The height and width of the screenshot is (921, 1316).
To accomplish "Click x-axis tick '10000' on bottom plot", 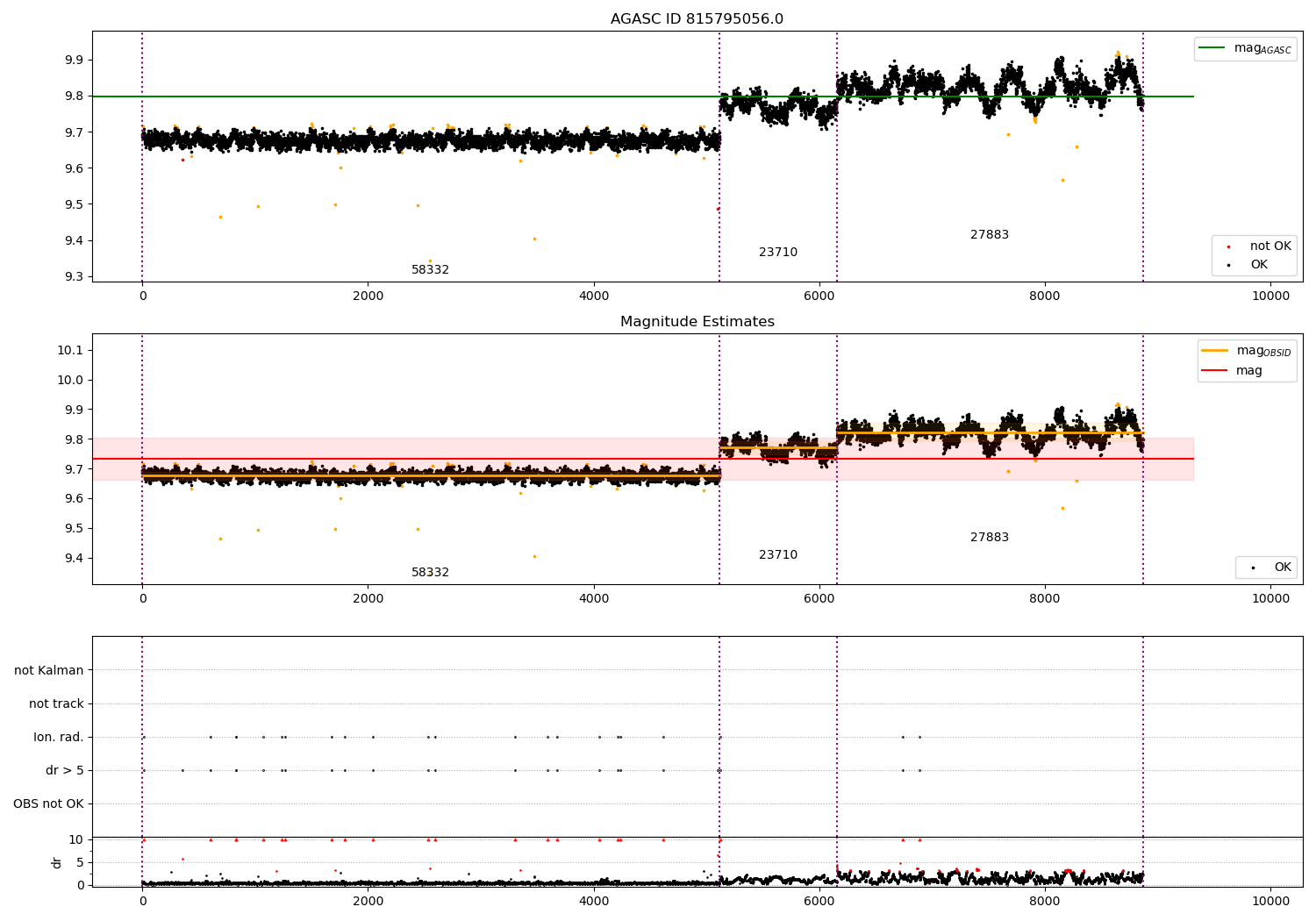I will coord(1271,901).
